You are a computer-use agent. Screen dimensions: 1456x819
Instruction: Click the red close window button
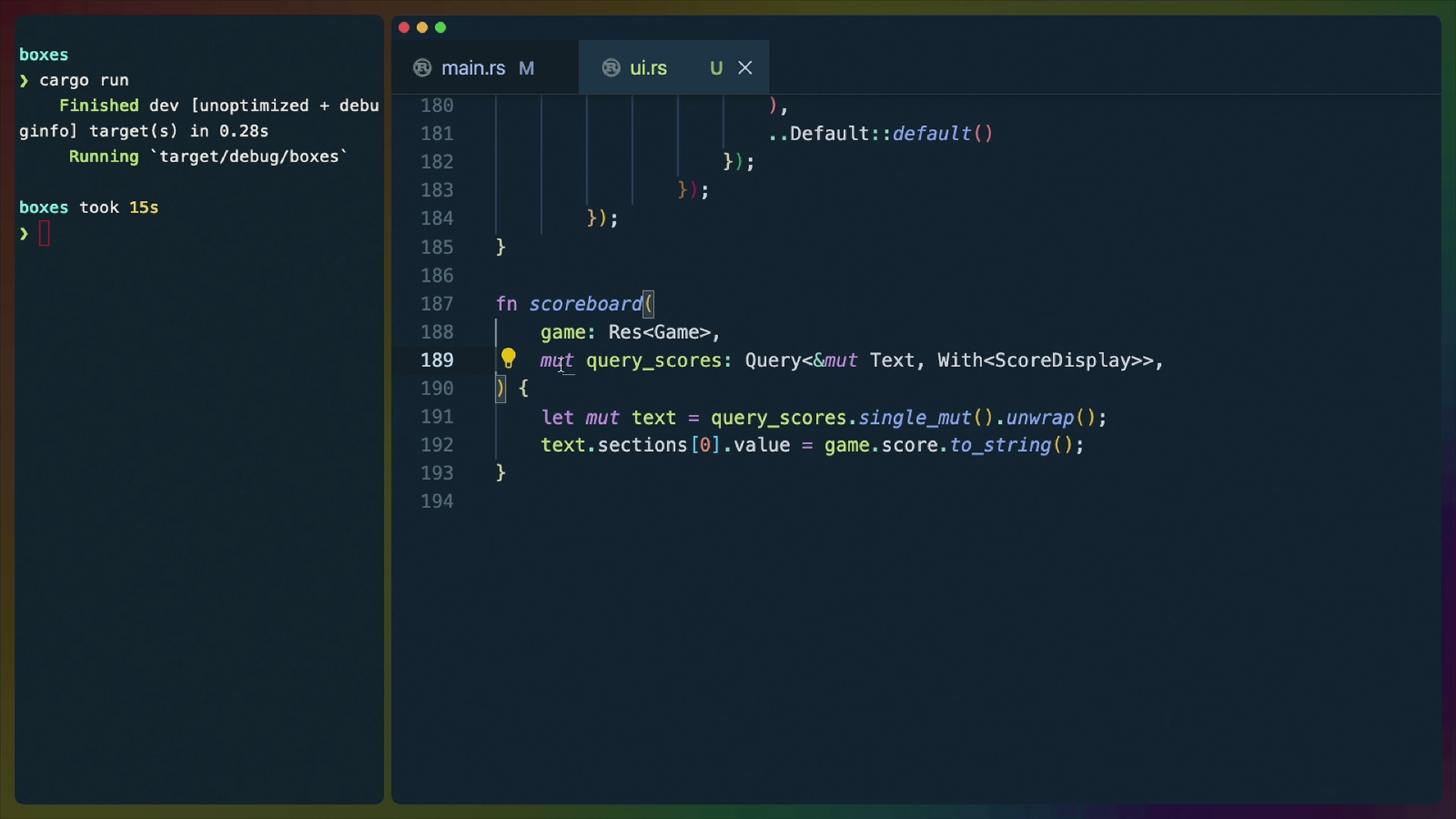coord(404,28)
